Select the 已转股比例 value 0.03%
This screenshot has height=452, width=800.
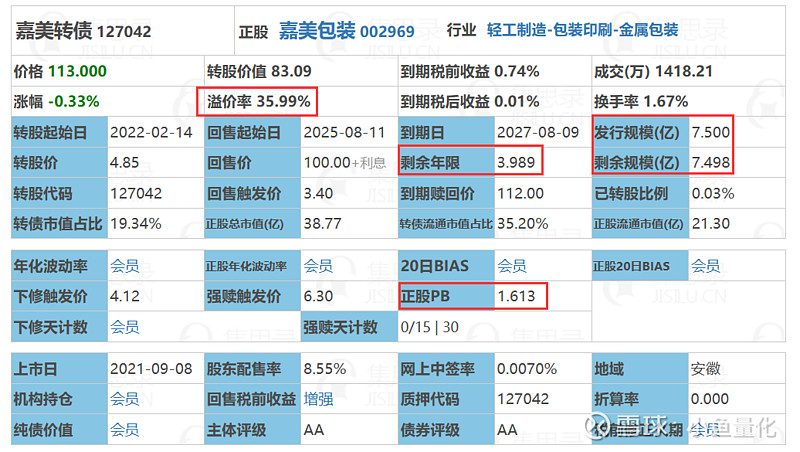pyautogui.click(x=713, y=193)
